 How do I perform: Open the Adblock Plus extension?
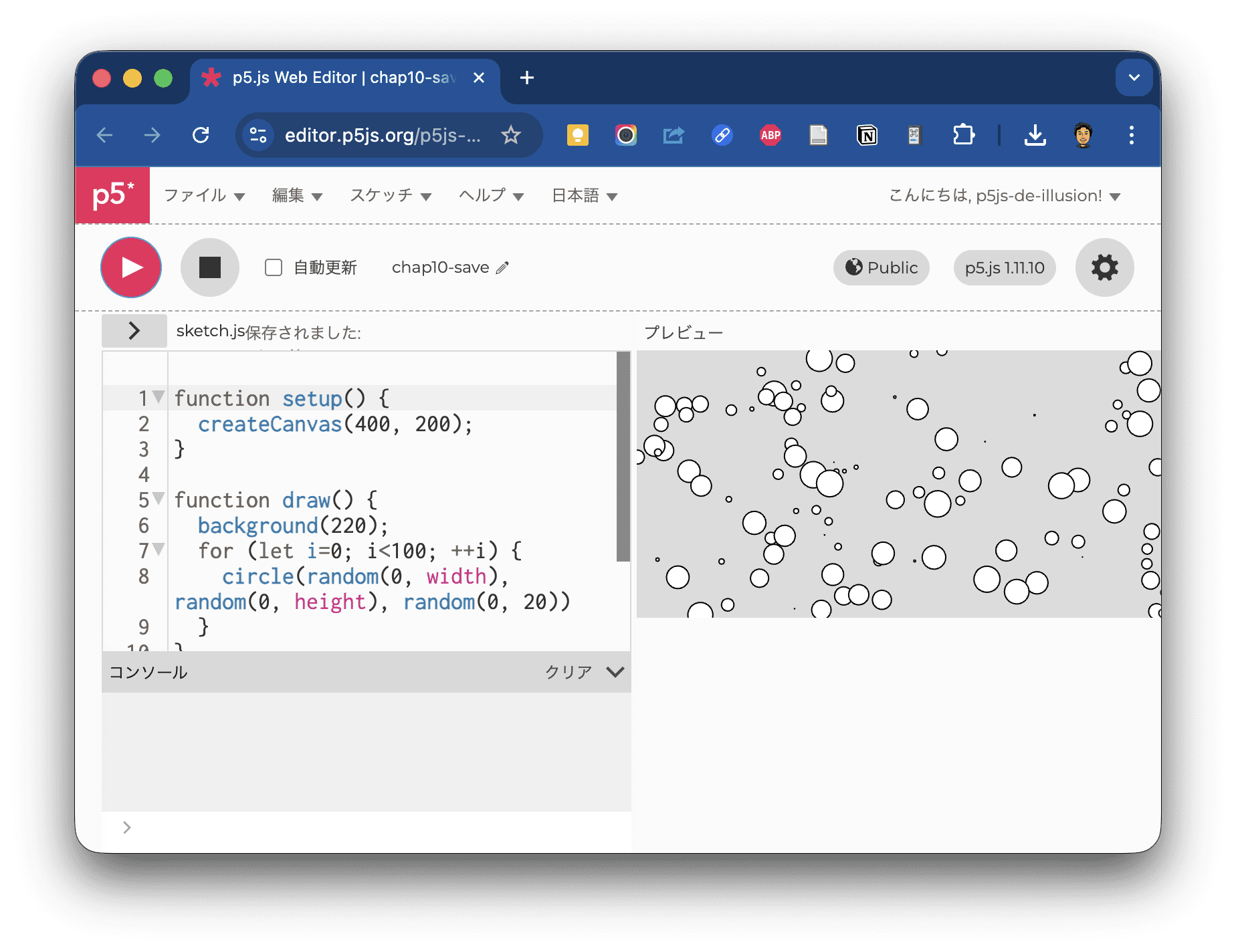pos(770,135)
